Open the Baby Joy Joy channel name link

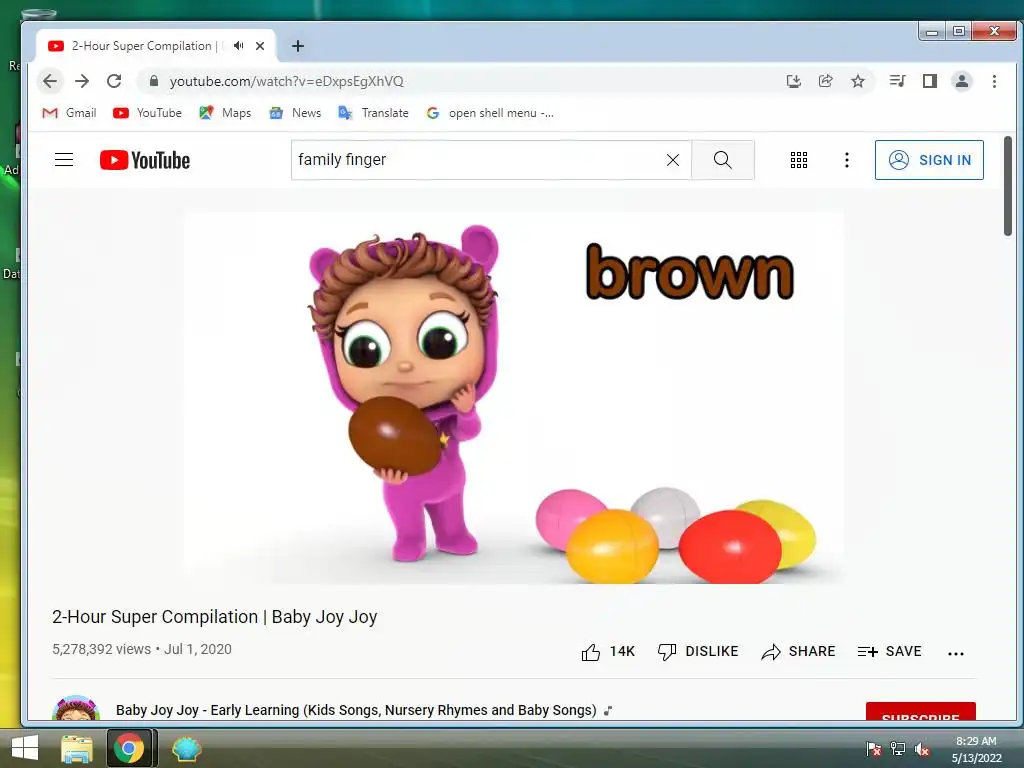pos(356,710)
